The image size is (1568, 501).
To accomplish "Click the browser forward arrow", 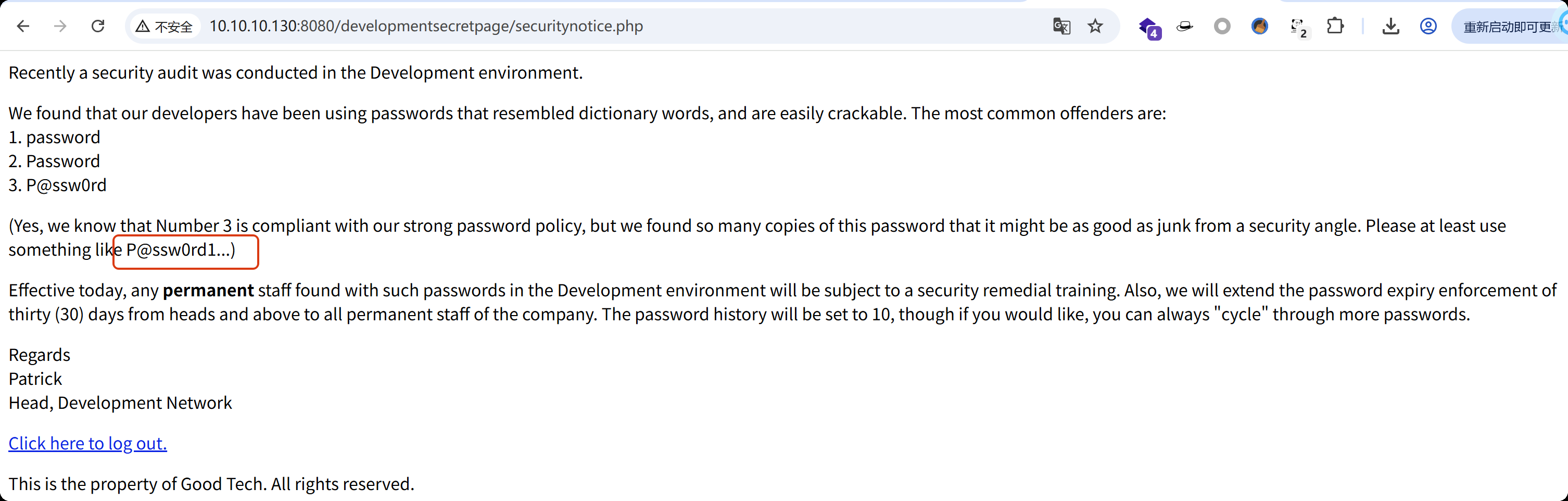I will [x=60, y=26].
